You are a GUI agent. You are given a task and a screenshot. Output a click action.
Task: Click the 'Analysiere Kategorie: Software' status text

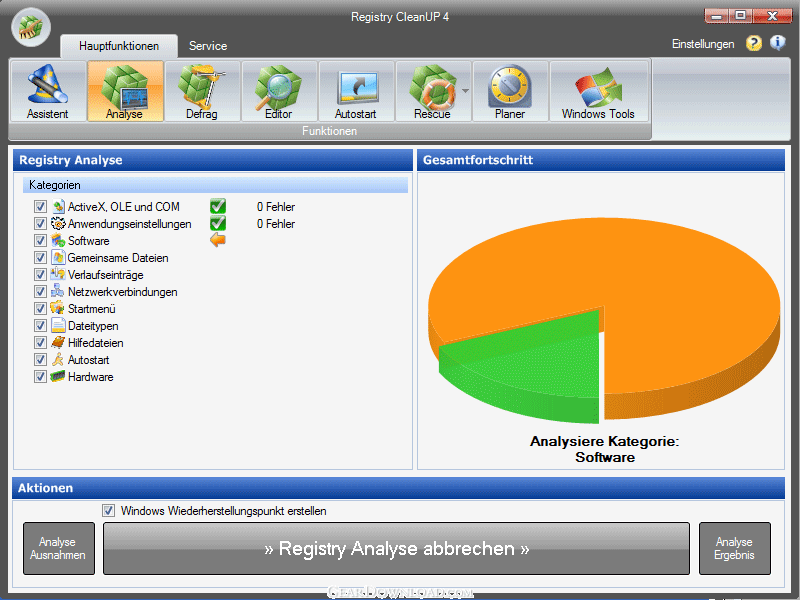point(605,449)
